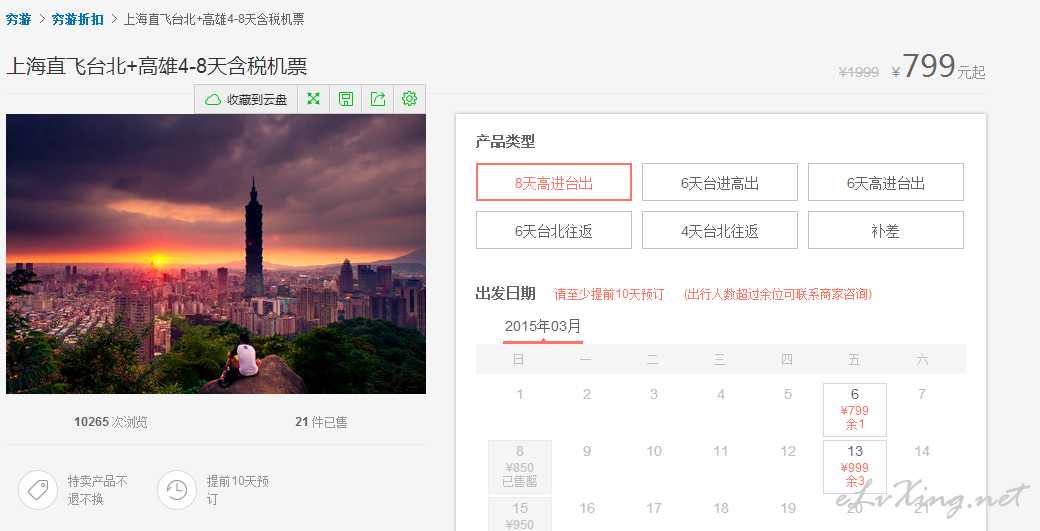The width and height of the screenshot is (1040, 531).
Task: Select product type 6天台进高出
Action: [720, 182]
